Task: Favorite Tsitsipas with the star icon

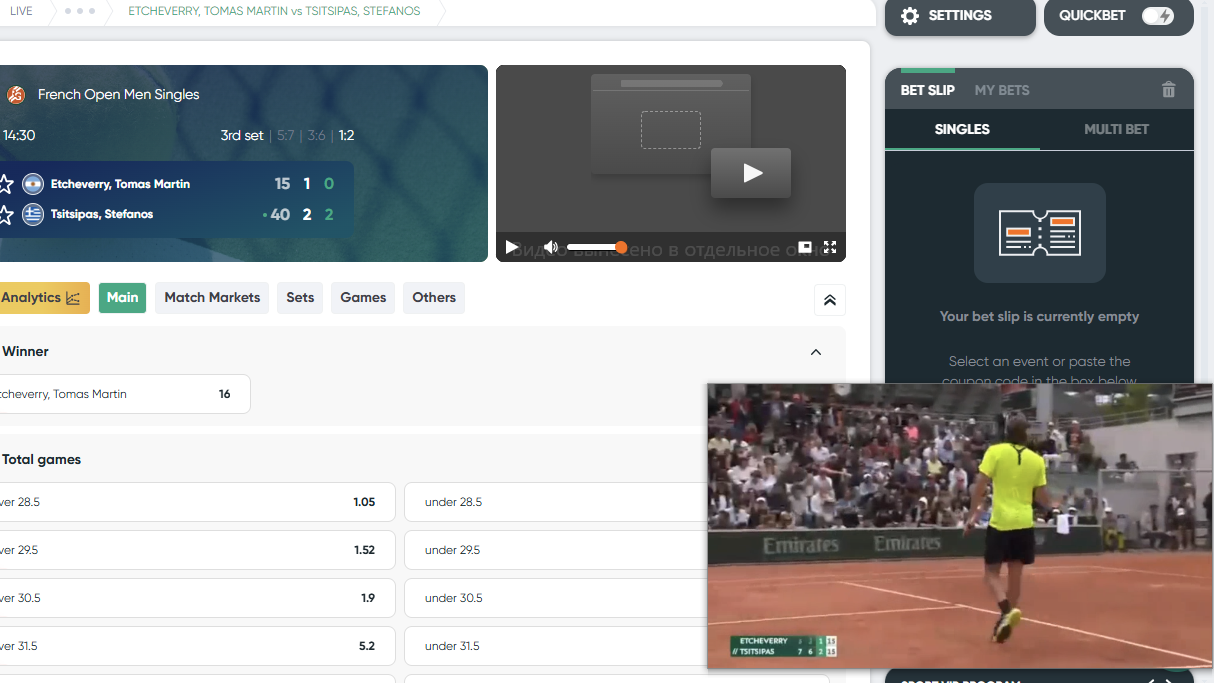Action: point(6,214)
